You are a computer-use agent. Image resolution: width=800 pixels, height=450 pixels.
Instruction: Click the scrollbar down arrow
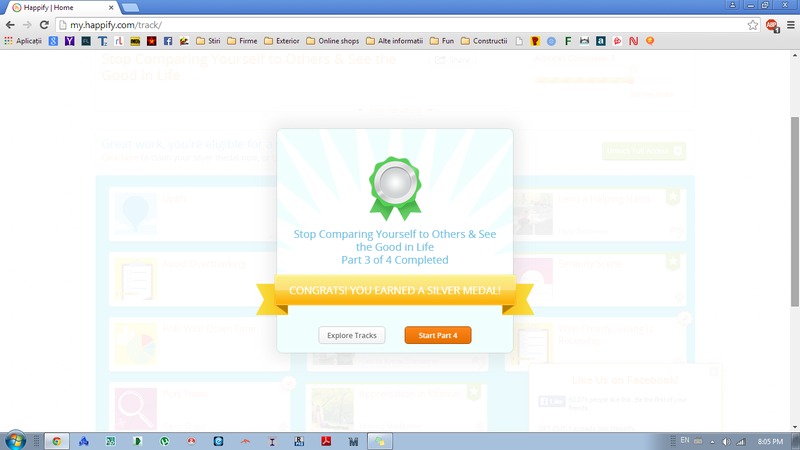pyautogui.click(x=795, y=427)
